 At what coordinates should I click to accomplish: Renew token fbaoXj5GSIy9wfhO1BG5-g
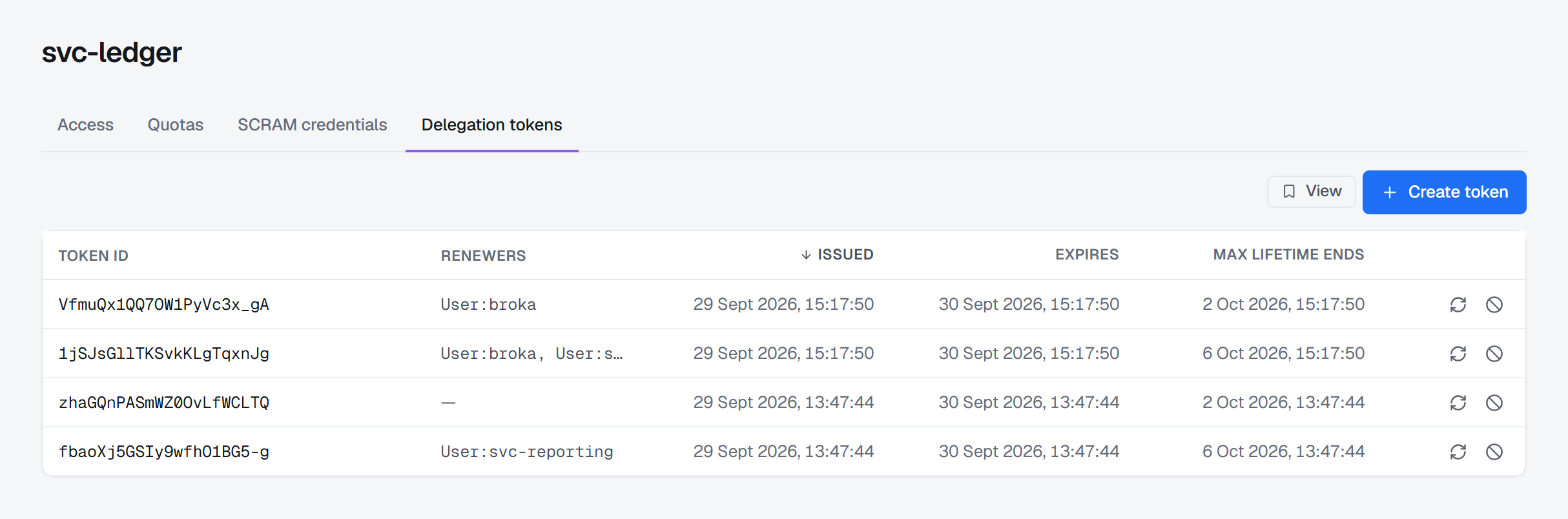click(x=1458, y=452)
